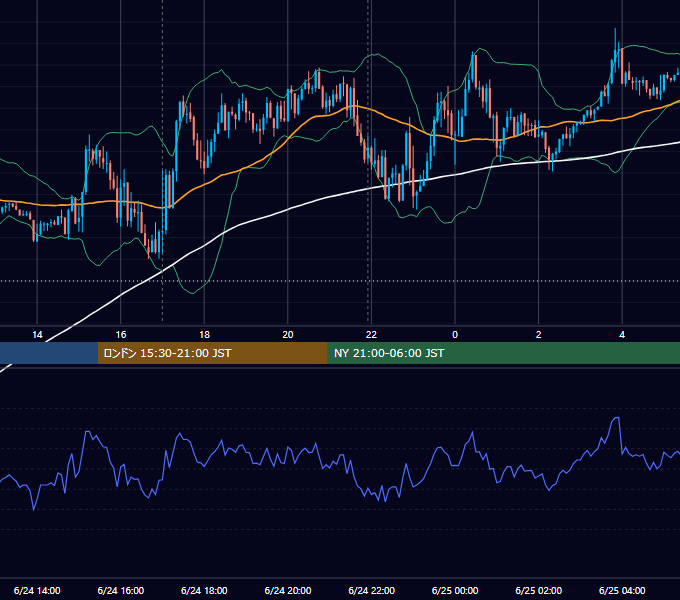Select the ロンドン 15:30-21:00 JST session bar
The height and width of the screenshot is (600, 680).
pos(212,353)
